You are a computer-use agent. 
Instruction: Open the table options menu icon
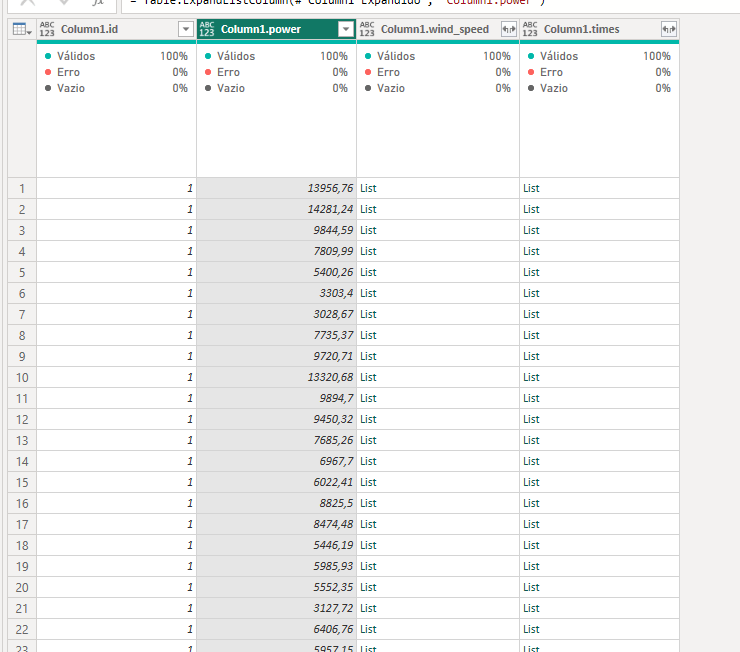tap(22, 29)
